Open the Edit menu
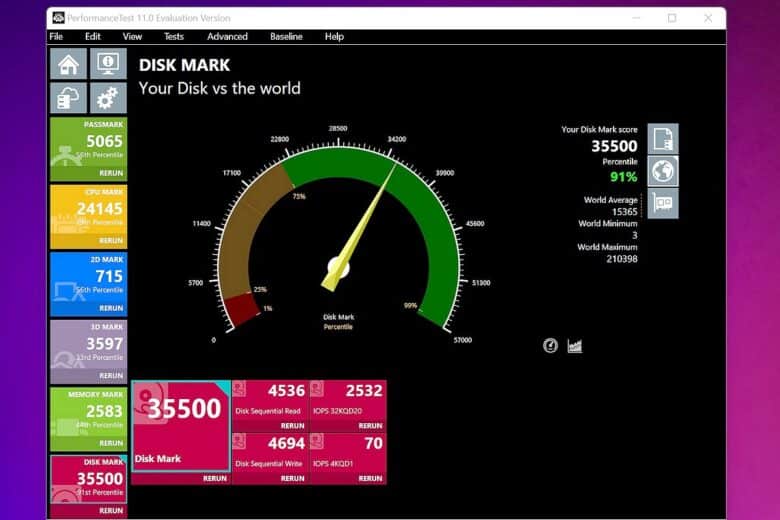The height and width of the screenshot is (520, 780). point(93,36)
